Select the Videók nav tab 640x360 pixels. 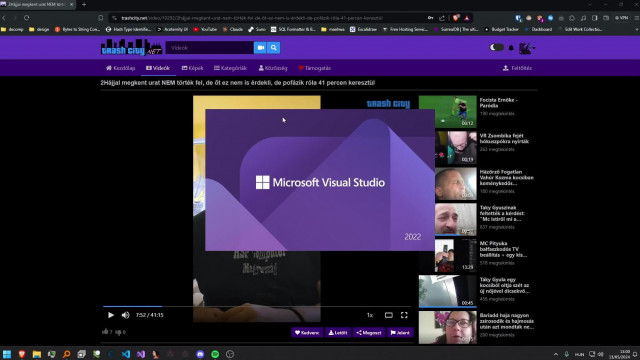point(158,68)
